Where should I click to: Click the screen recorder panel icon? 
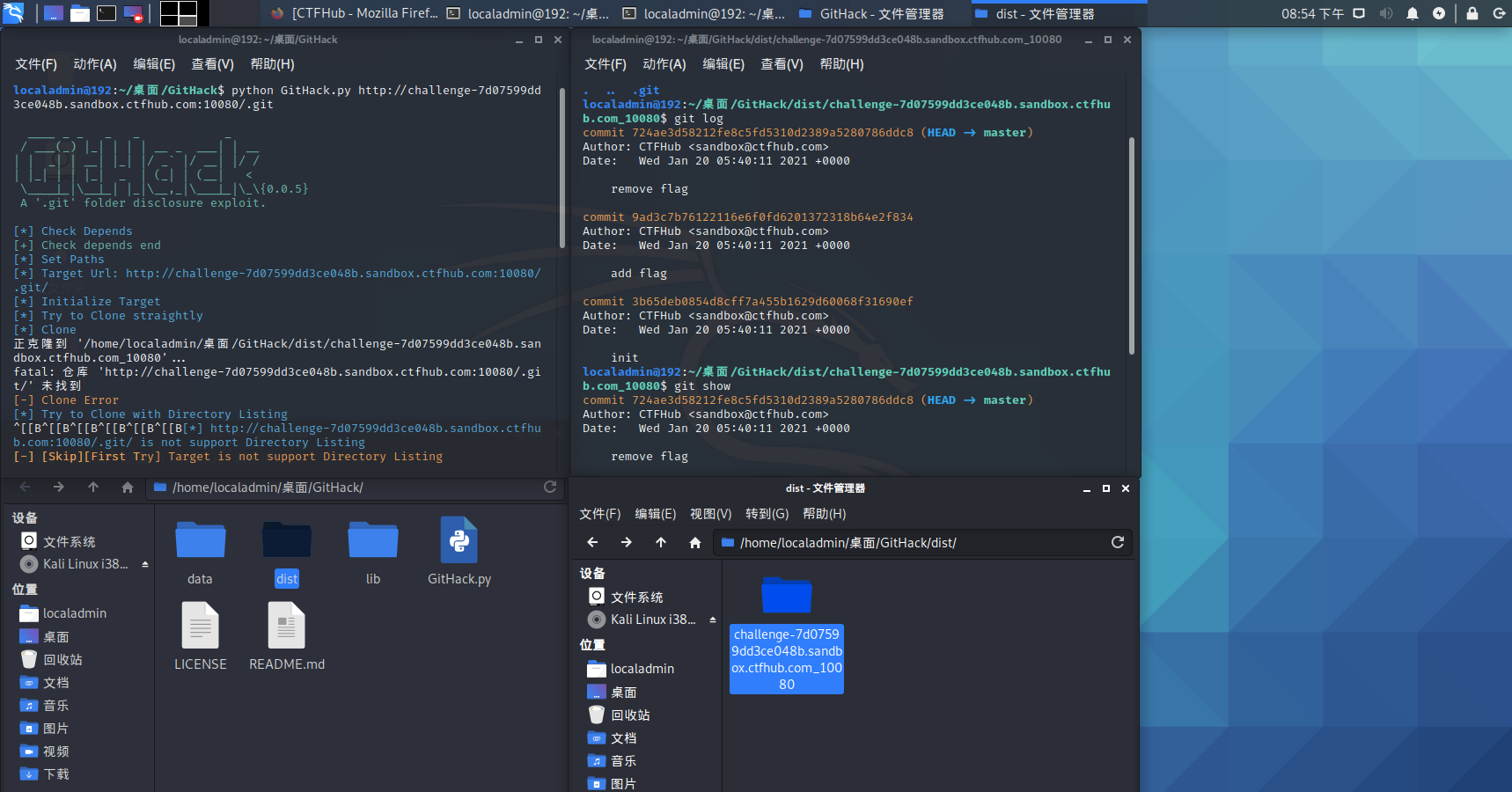point(133,13)
